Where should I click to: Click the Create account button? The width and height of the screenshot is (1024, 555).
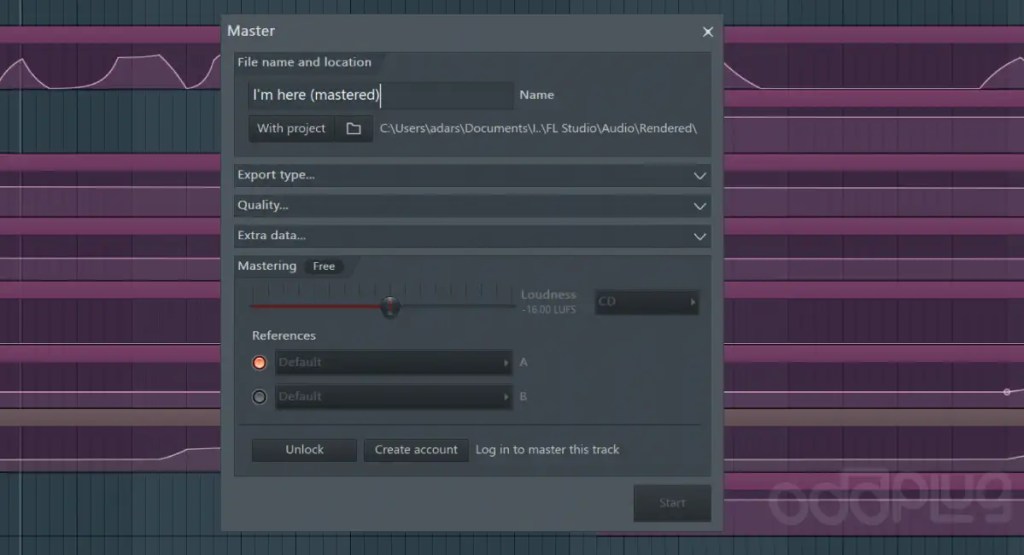416,450
